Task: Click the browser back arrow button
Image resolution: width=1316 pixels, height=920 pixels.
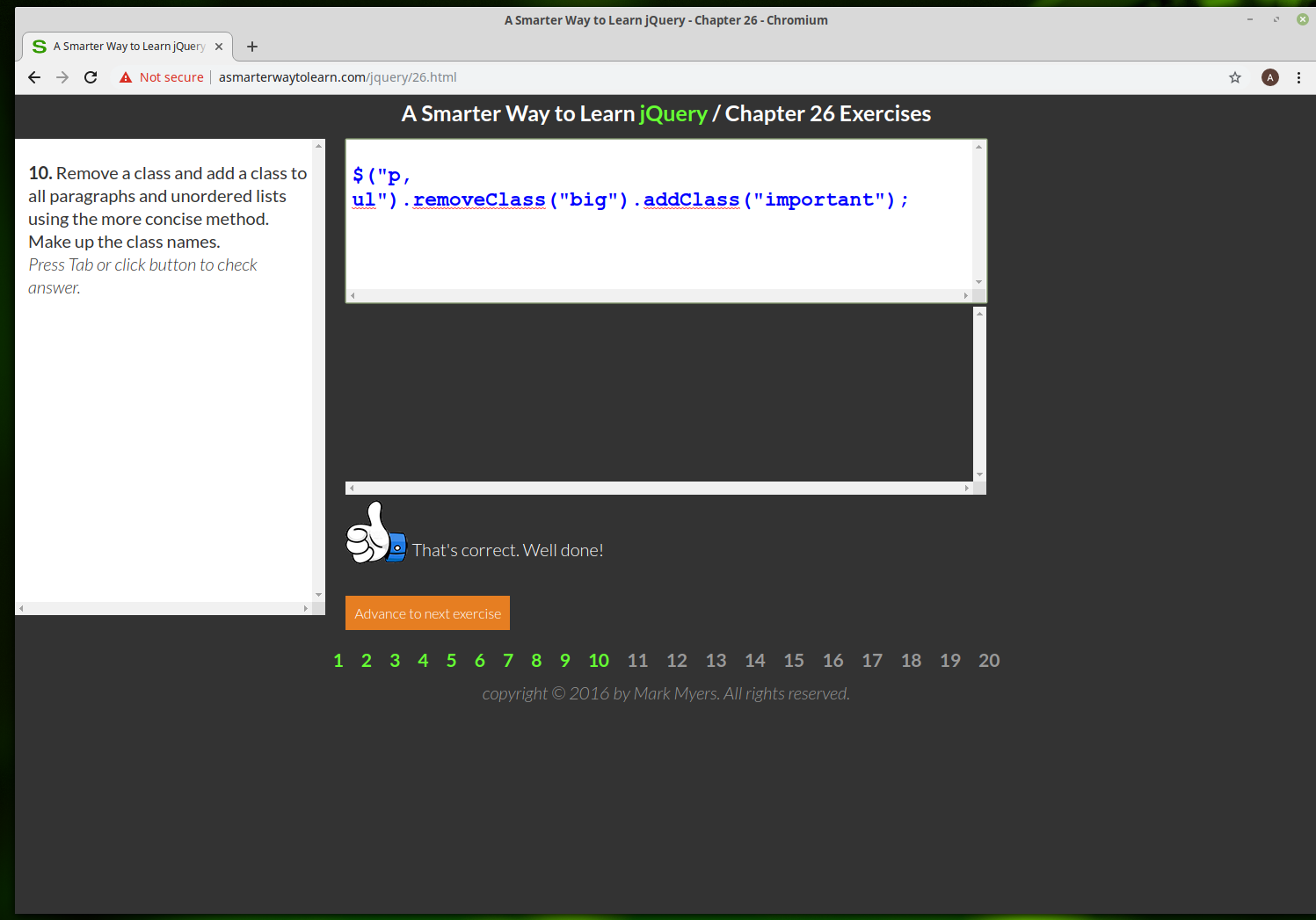Action: click(x=34, y=77)
